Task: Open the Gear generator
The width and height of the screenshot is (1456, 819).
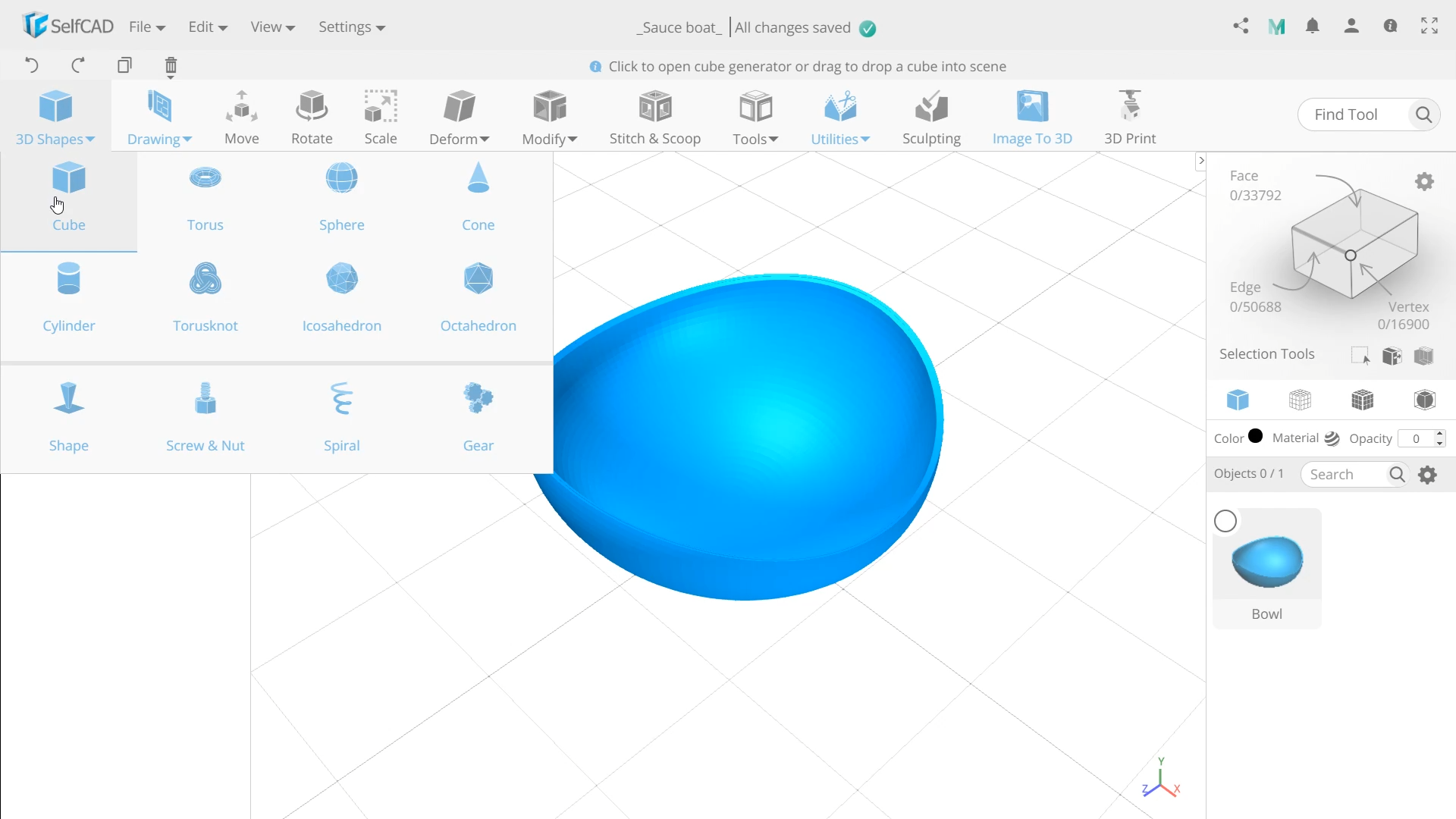Action: [x=478, y=417]
